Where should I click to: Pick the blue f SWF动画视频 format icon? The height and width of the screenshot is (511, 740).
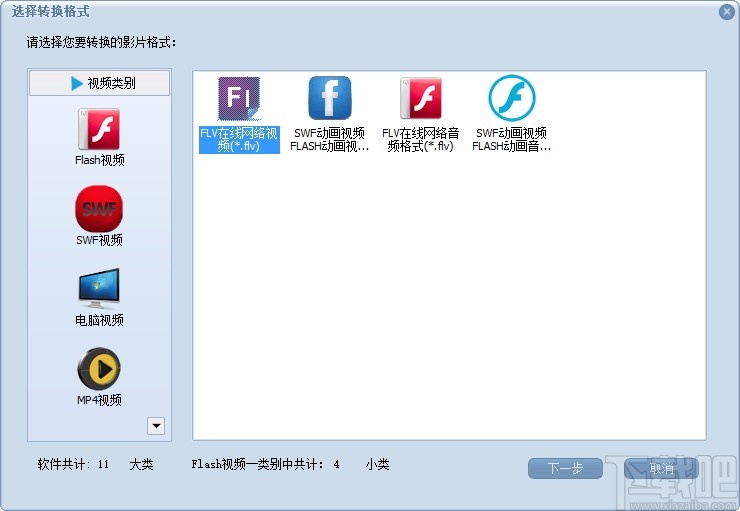pyautogui.click(x=330, y=98)
